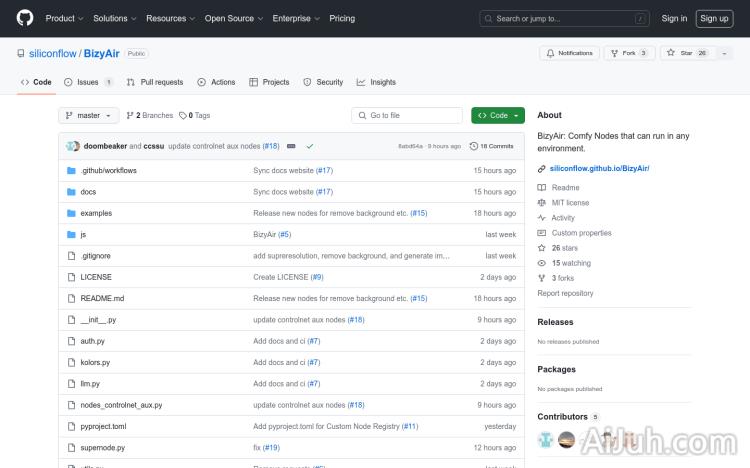Click the MIT license link

point(570,202)
